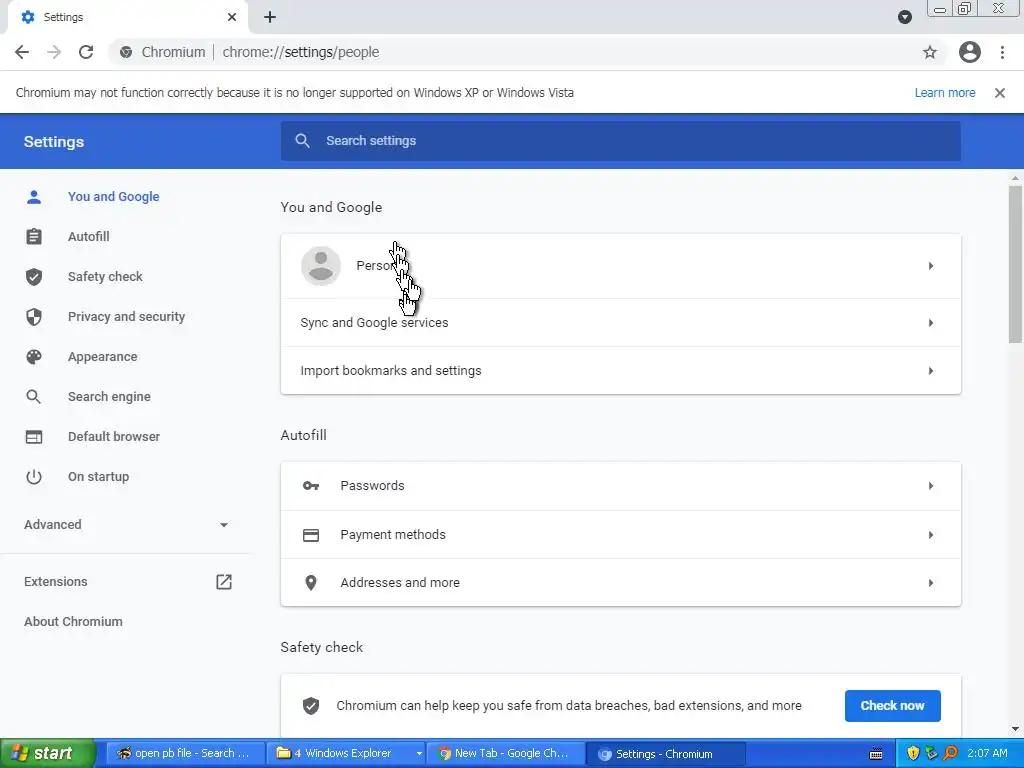Open Payment methods settings

pyautogui.click(x=620, y=535)
